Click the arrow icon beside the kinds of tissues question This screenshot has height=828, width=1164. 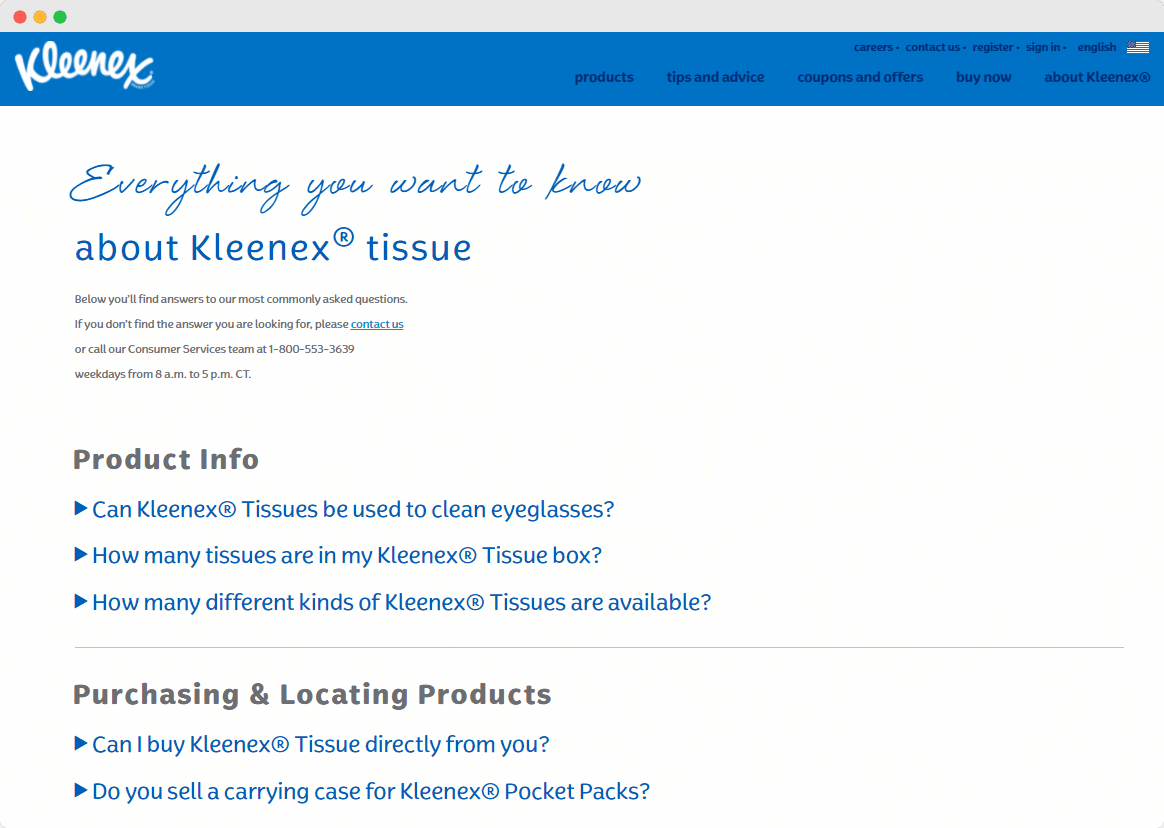point(80,601)
